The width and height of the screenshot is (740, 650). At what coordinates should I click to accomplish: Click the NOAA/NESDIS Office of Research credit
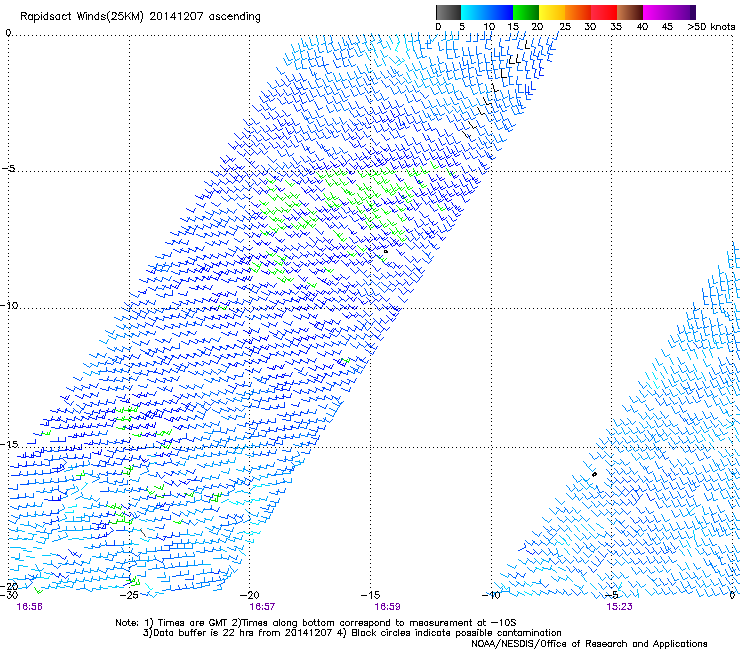[589, 644]
